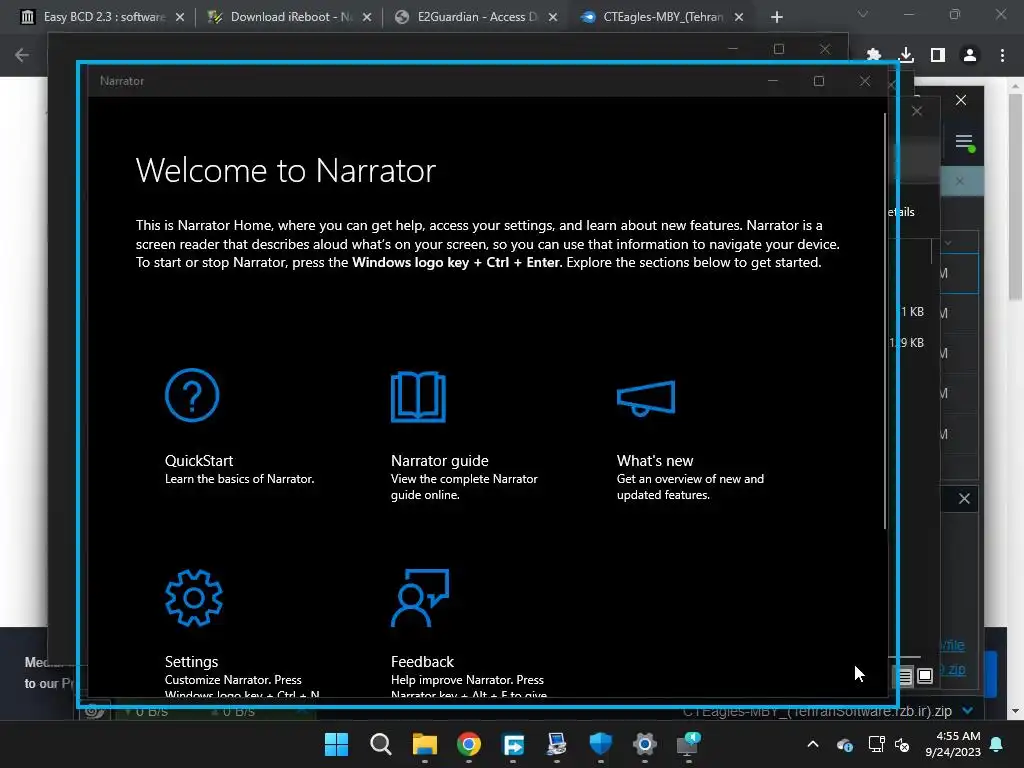Open the Narrator guide link text
1024x768 pixels.
(x=440, y=460)
